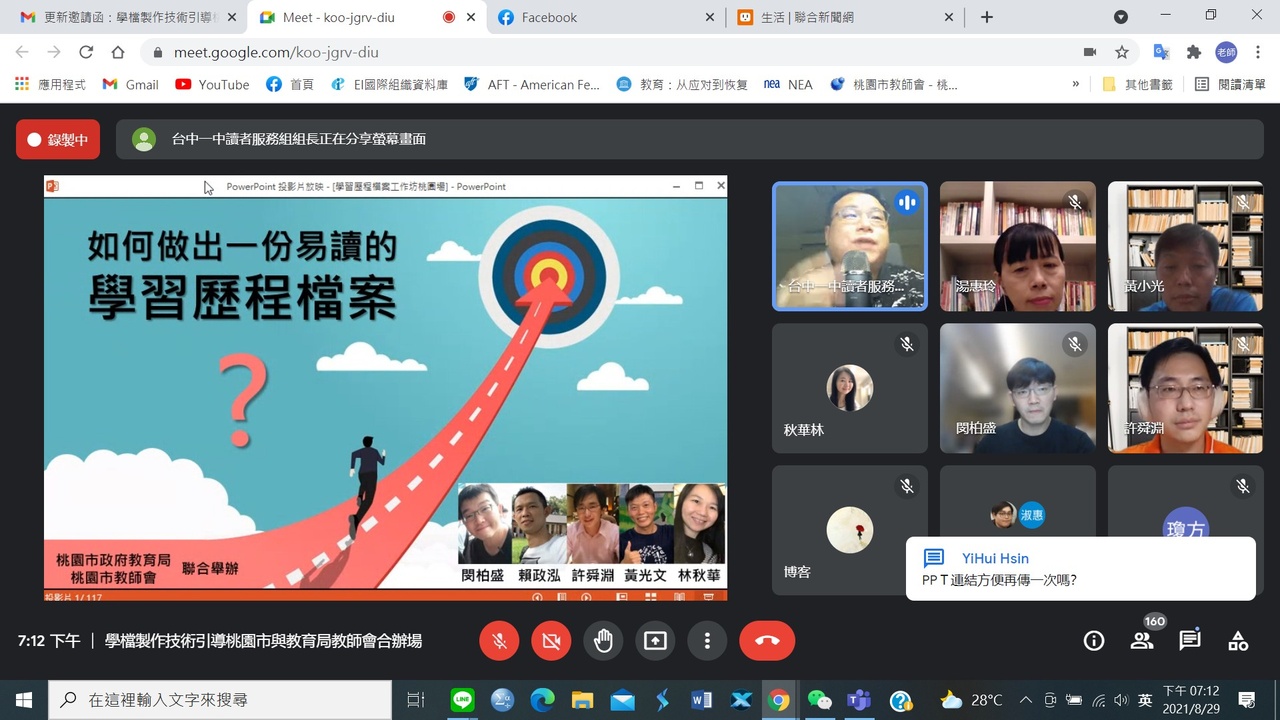Close the Meet browser tab
1280x720 pixels.
[x=470, y=17]
